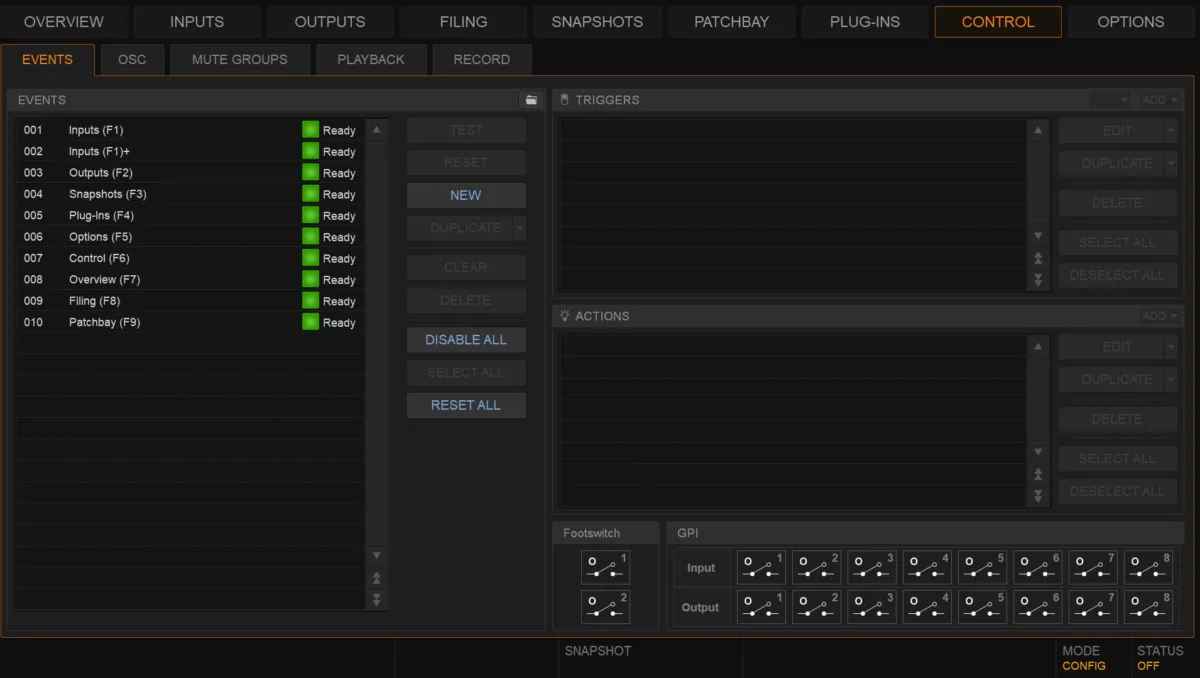
Task: Expand Actions DUPLICATE dropdown arrow
Action: (x=1171, y=379)
